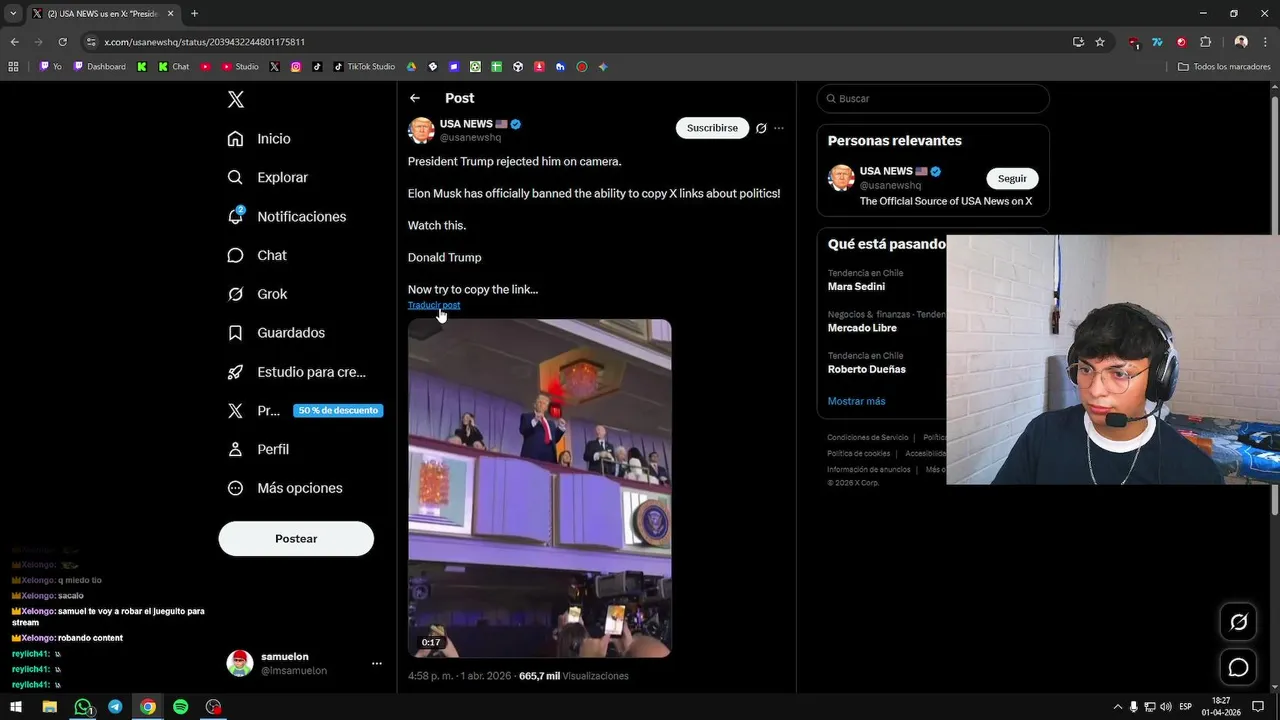
Task: Click the Postear button
Action: pyautogui.click(x=296, y=539)
